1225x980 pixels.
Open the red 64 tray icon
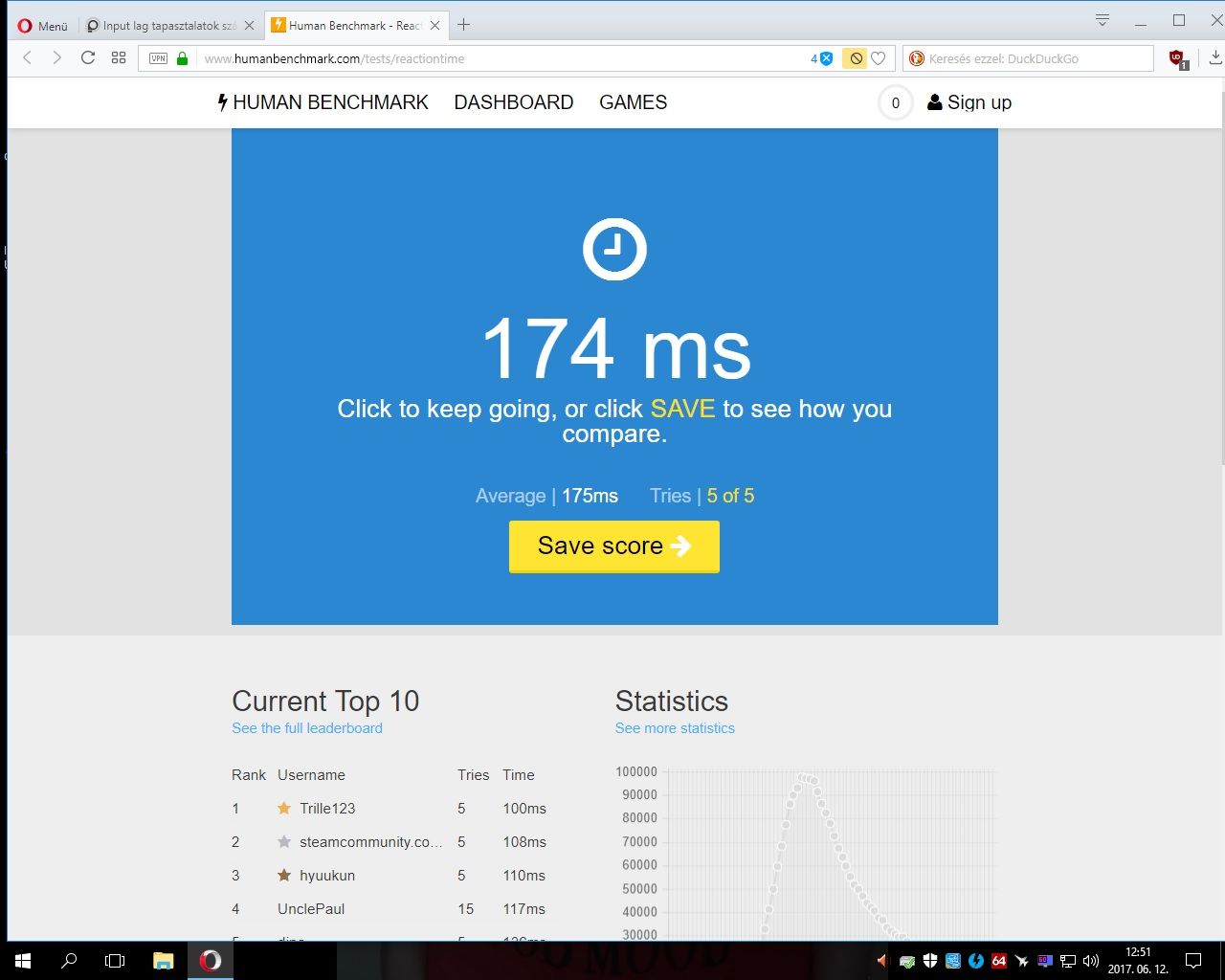click(999, 961)
